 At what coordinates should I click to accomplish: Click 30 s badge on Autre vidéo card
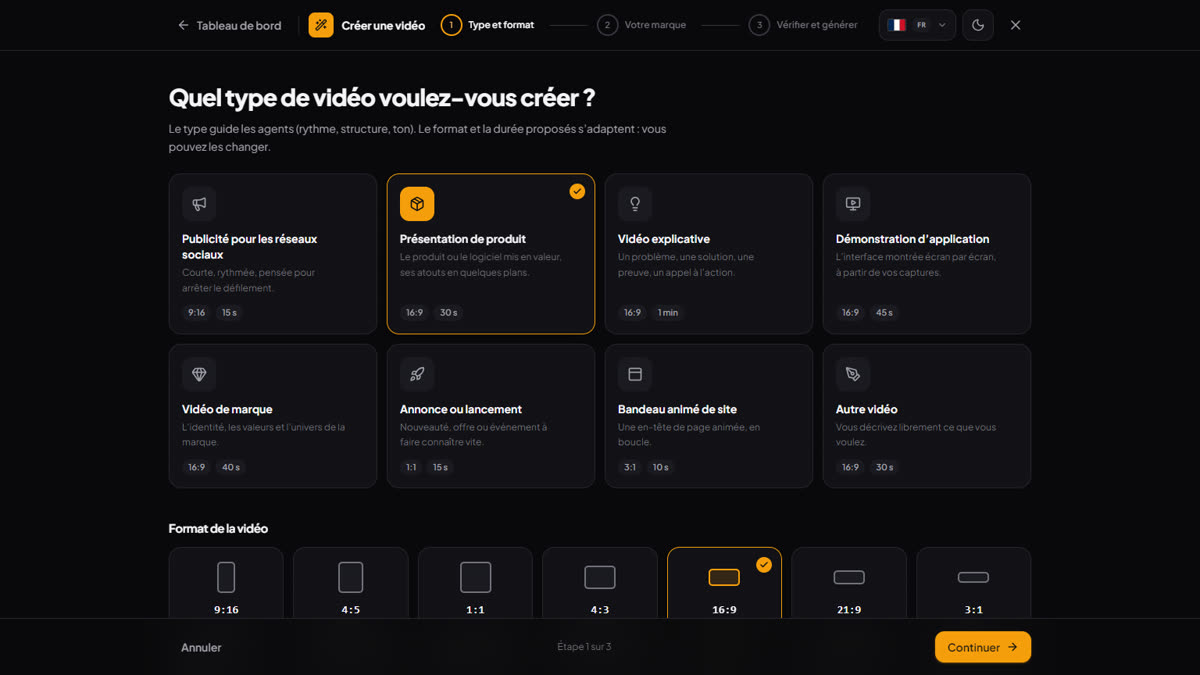tap(884, 467)
